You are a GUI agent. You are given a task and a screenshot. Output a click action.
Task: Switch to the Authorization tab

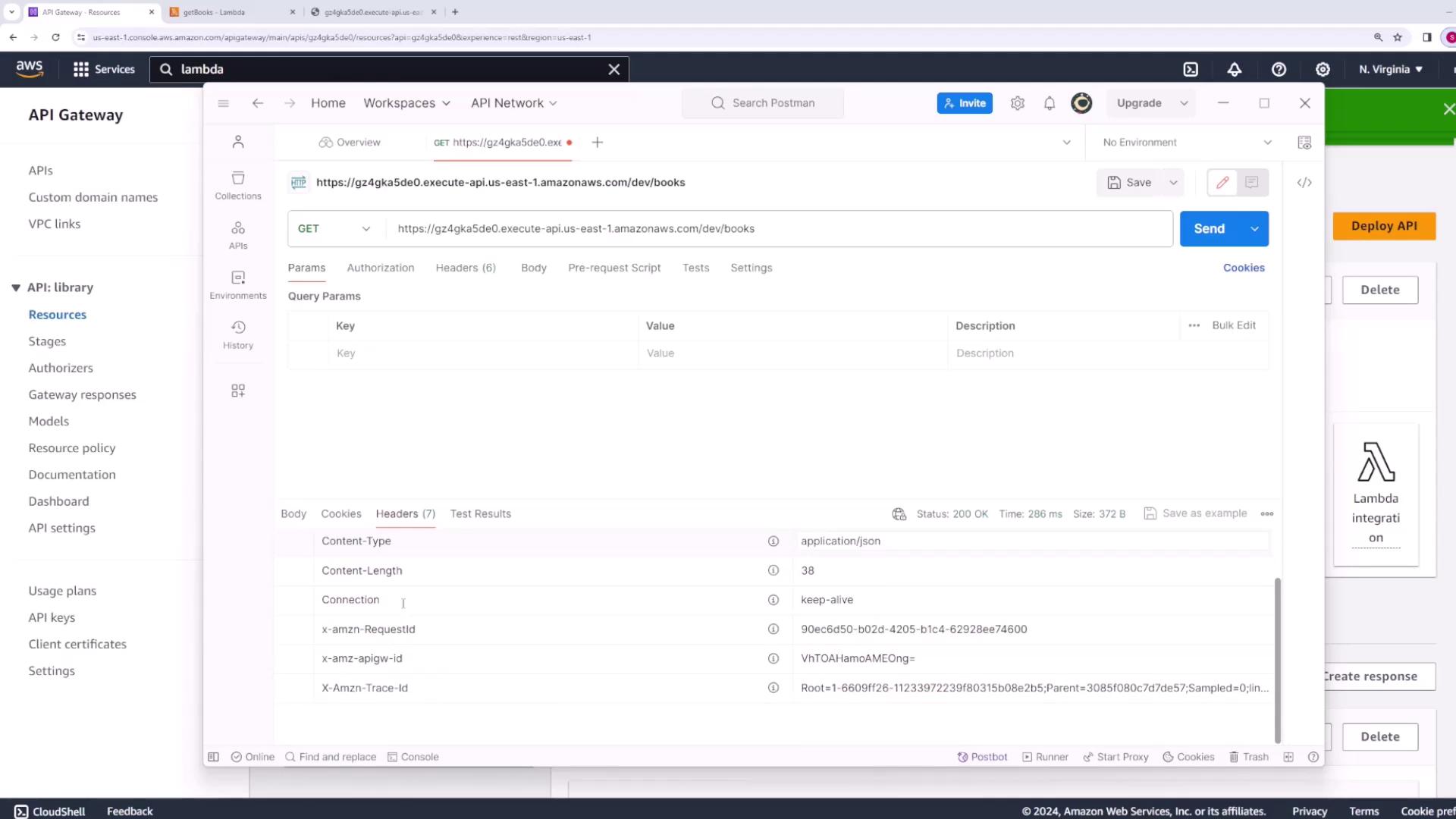[x=380, y=268]
